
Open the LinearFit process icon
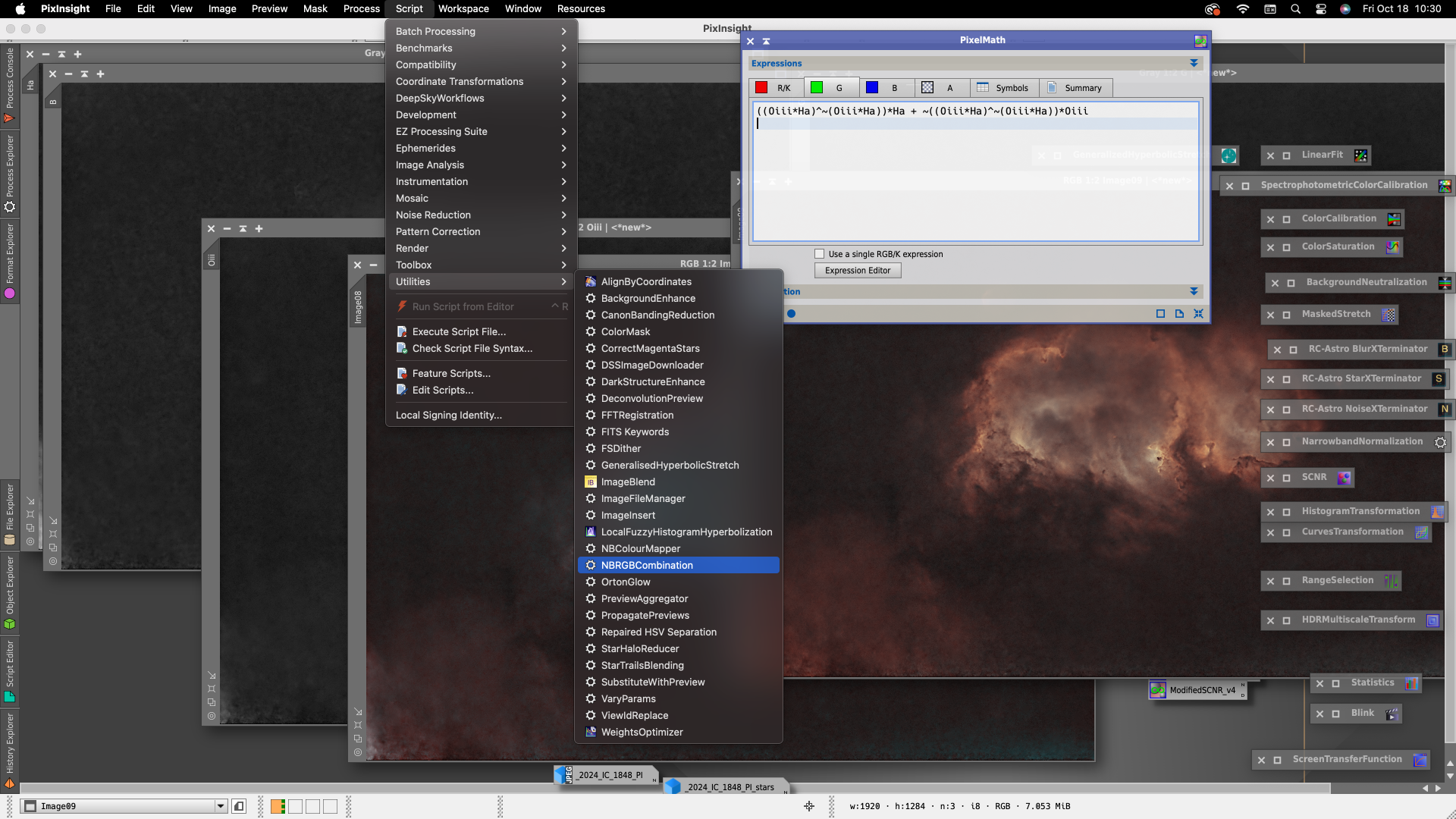[1361, 155]
